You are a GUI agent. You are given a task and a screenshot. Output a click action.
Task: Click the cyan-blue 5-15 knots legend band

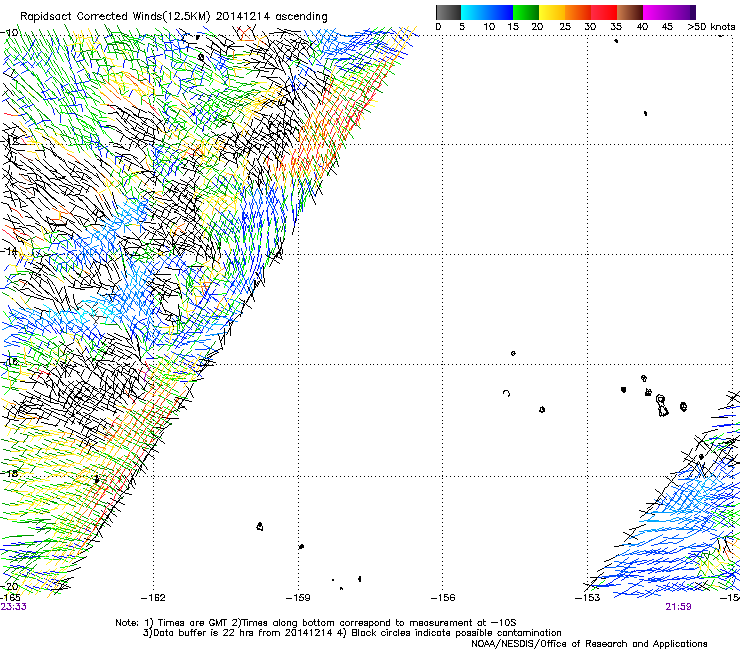tap(487, 12)
